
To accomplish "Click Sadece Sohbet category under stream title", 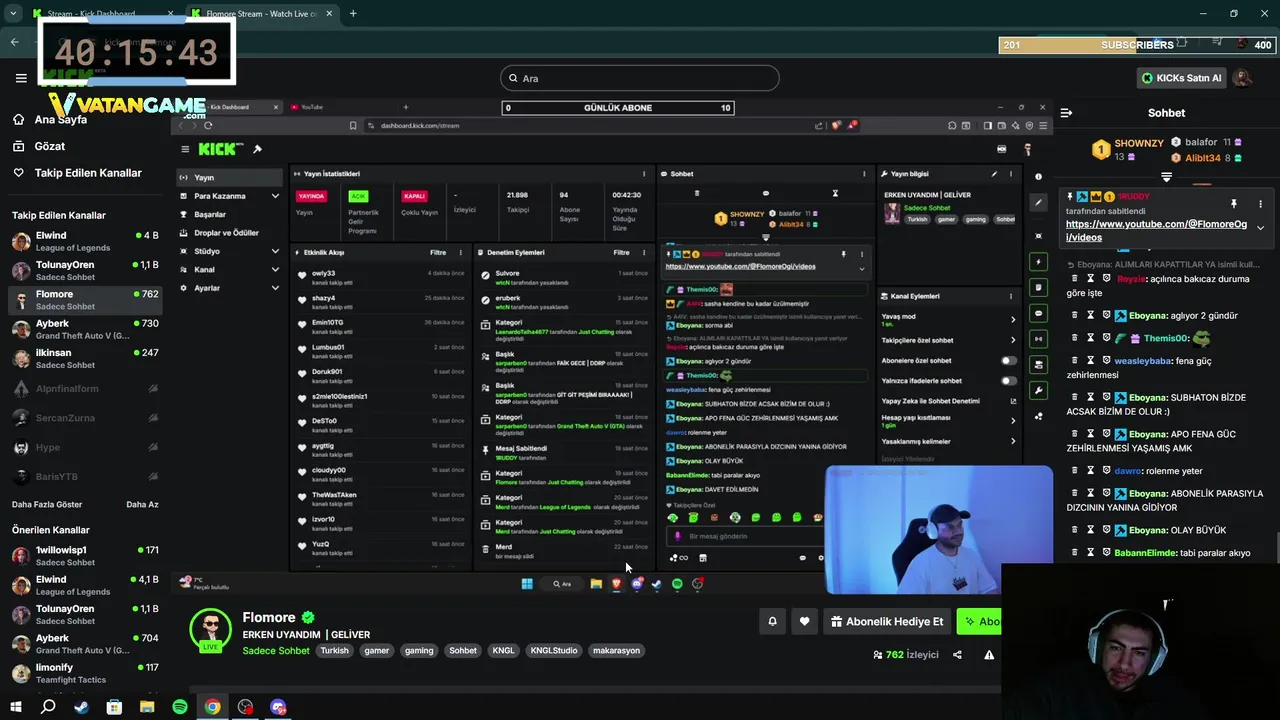I will [276, 650].
